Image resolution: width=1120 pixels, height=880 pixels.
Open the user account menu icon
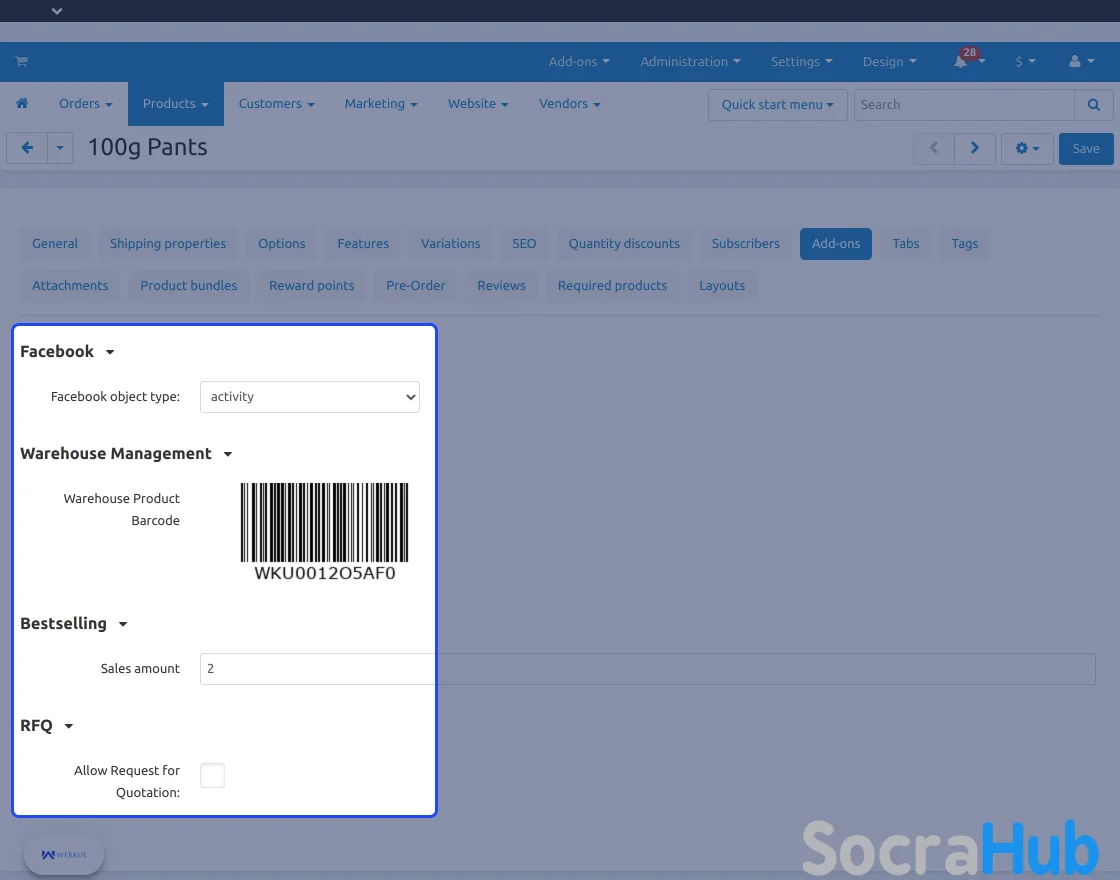pyautogui.click(x=1081, y=61)
